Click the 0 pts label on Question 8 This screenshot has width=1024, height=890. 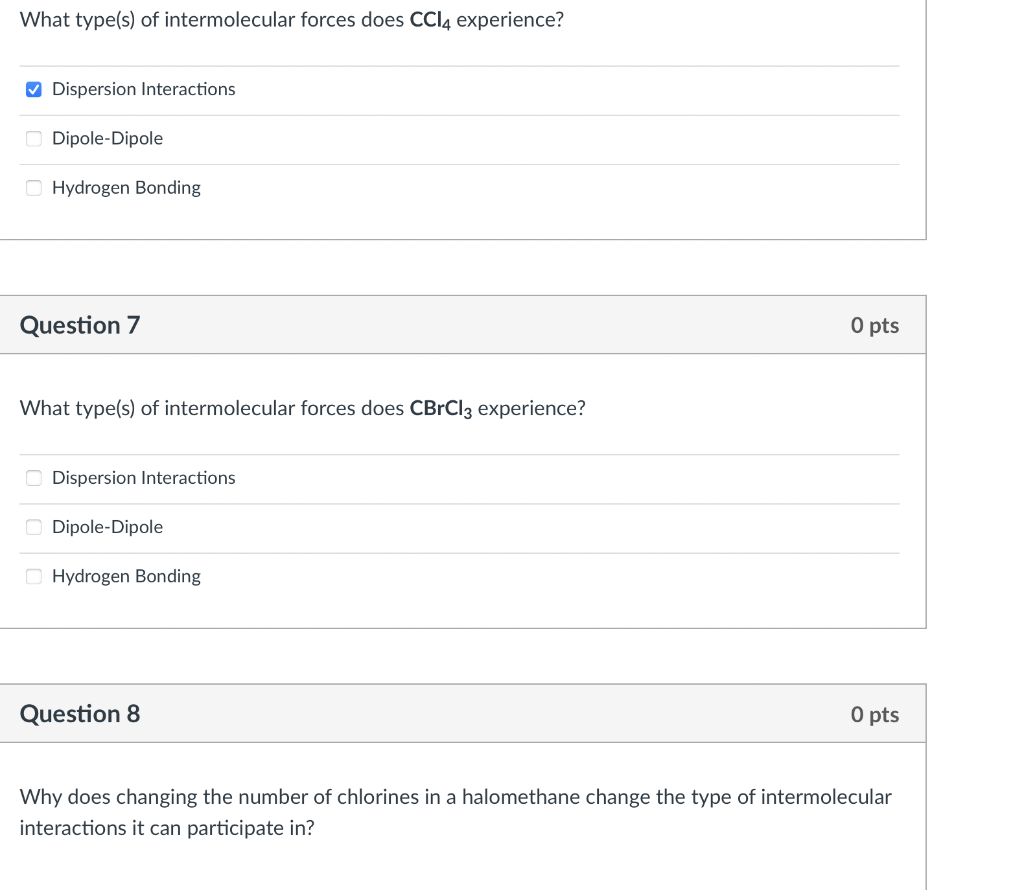pos(875,714)
